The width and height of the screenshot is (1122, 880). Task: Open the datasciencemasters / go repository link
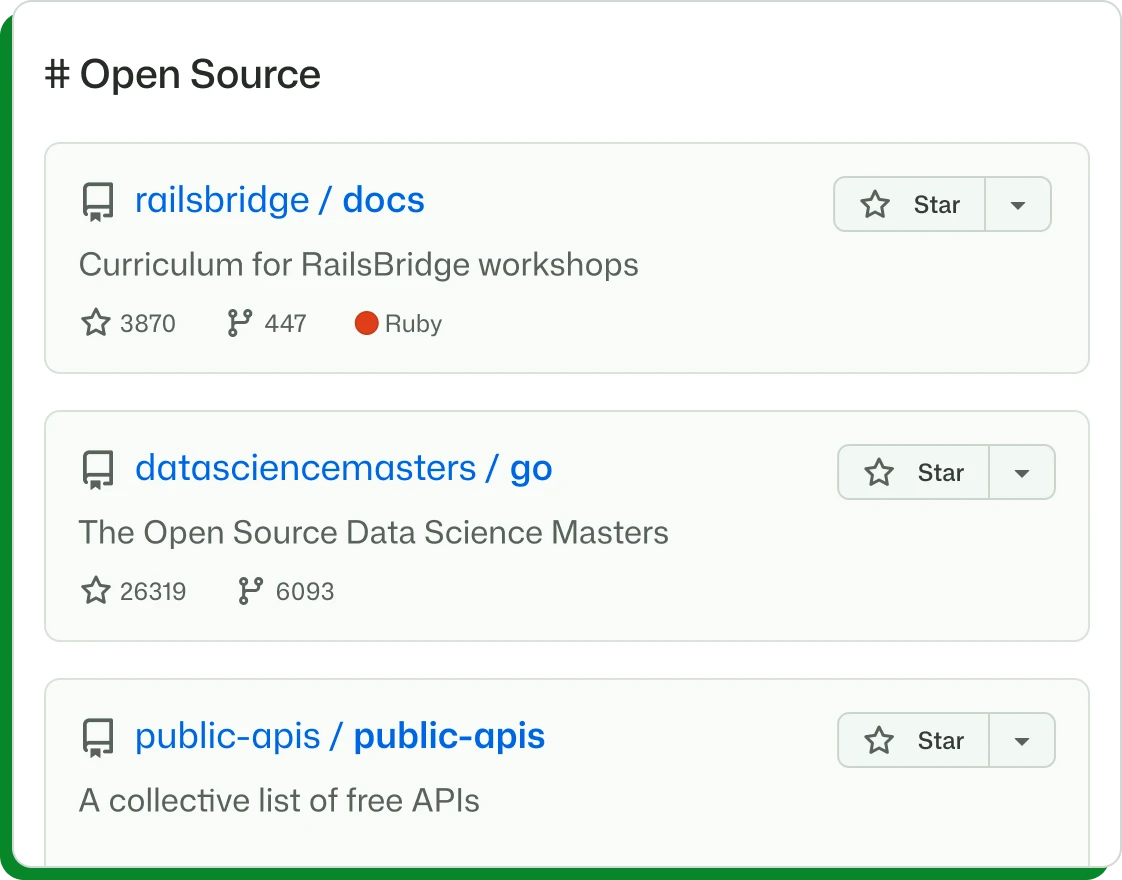[x=343, y=469]
